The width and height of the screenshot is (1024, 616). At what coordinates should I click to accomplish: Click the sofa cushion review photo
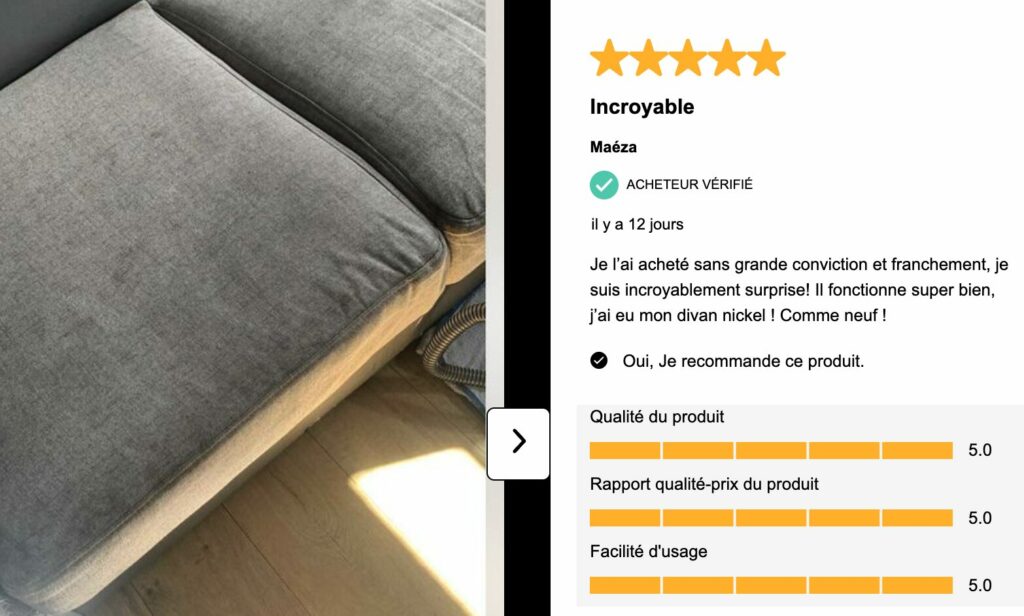242,308
